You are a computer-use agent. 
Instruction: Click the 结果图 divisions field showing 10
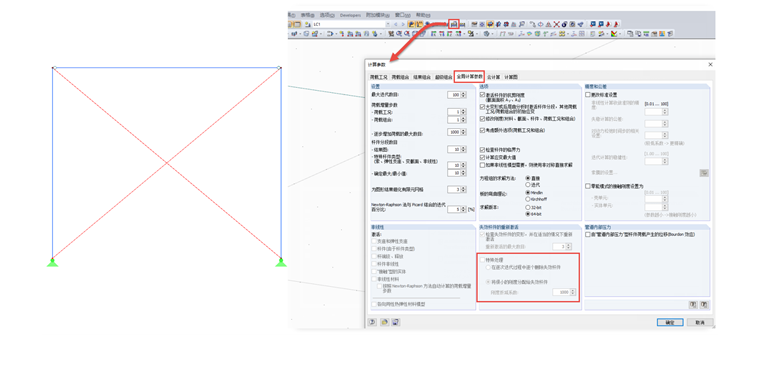(x=454, y=149)
